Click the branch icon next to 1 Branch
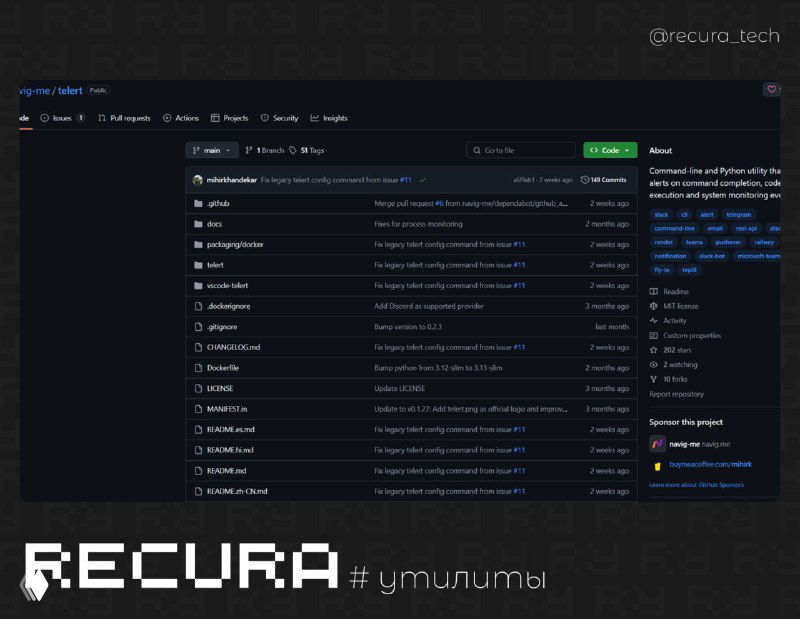 click(x=248, y=149)
